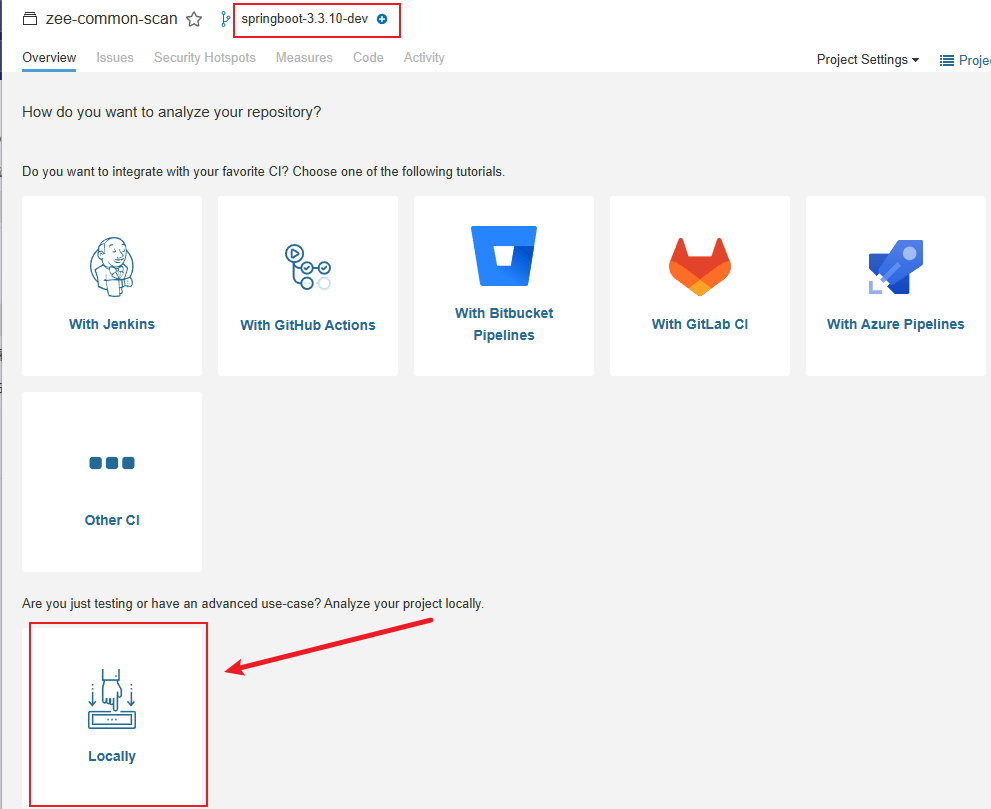Choose the Other CI option
Image resolution: width=991 pixels, height=809 pixels.
(112, 482)
